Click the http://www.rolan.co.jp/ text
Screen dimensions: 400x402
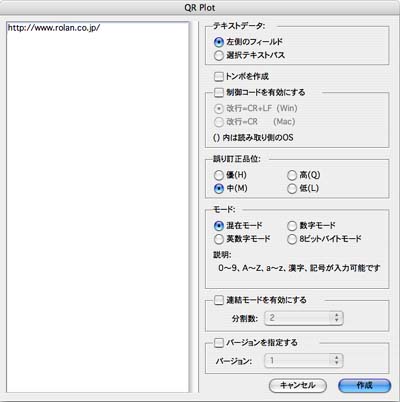[x=54, y=28]
